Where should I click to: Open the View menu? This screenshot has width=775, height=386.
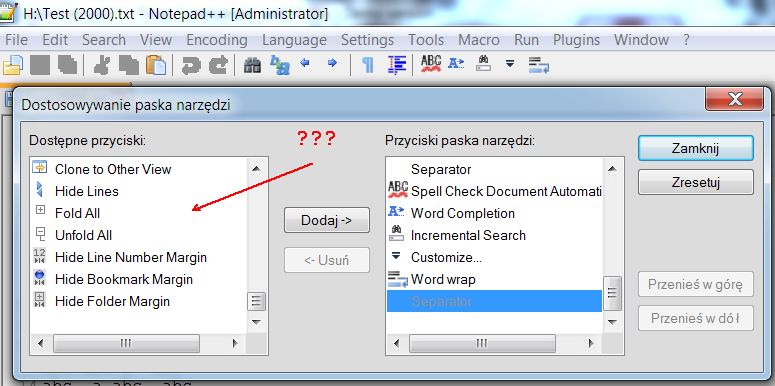[x=156, y=40]
